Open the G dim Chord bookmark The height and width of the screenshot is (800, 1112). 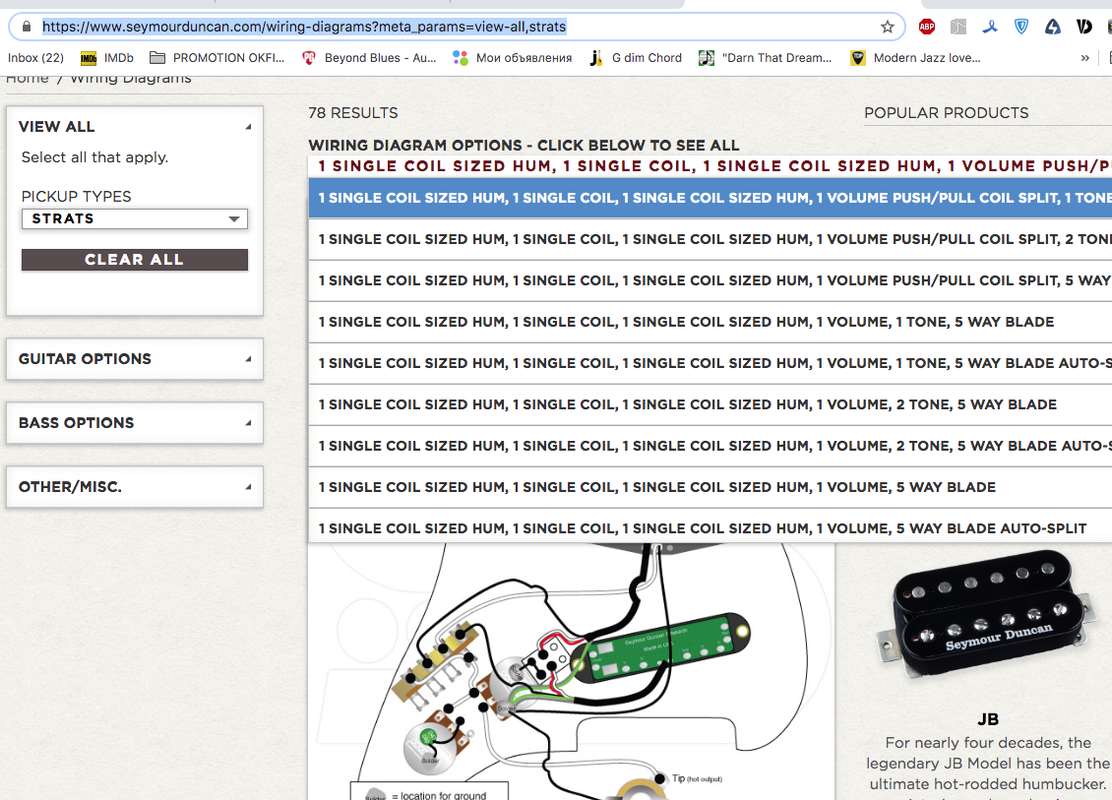coord(635,58)
